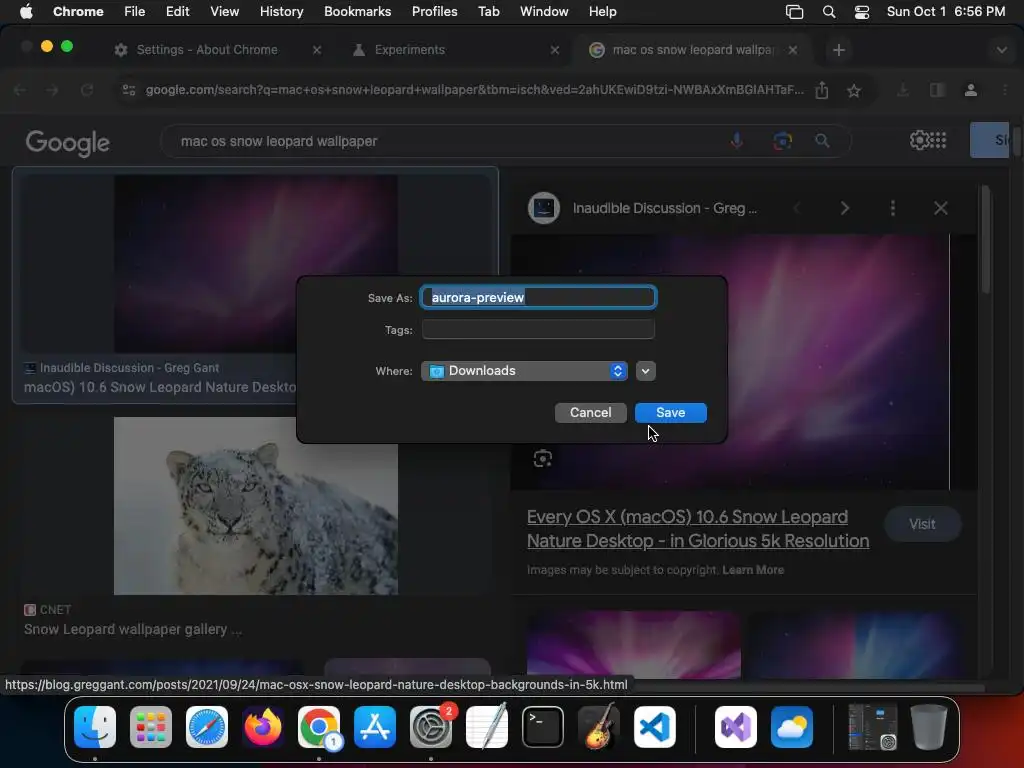Open Stage Manager icon in menu bar
The width and height of the screenshot is (1024, 768).
pyautogui.click(x=794, y=12)
